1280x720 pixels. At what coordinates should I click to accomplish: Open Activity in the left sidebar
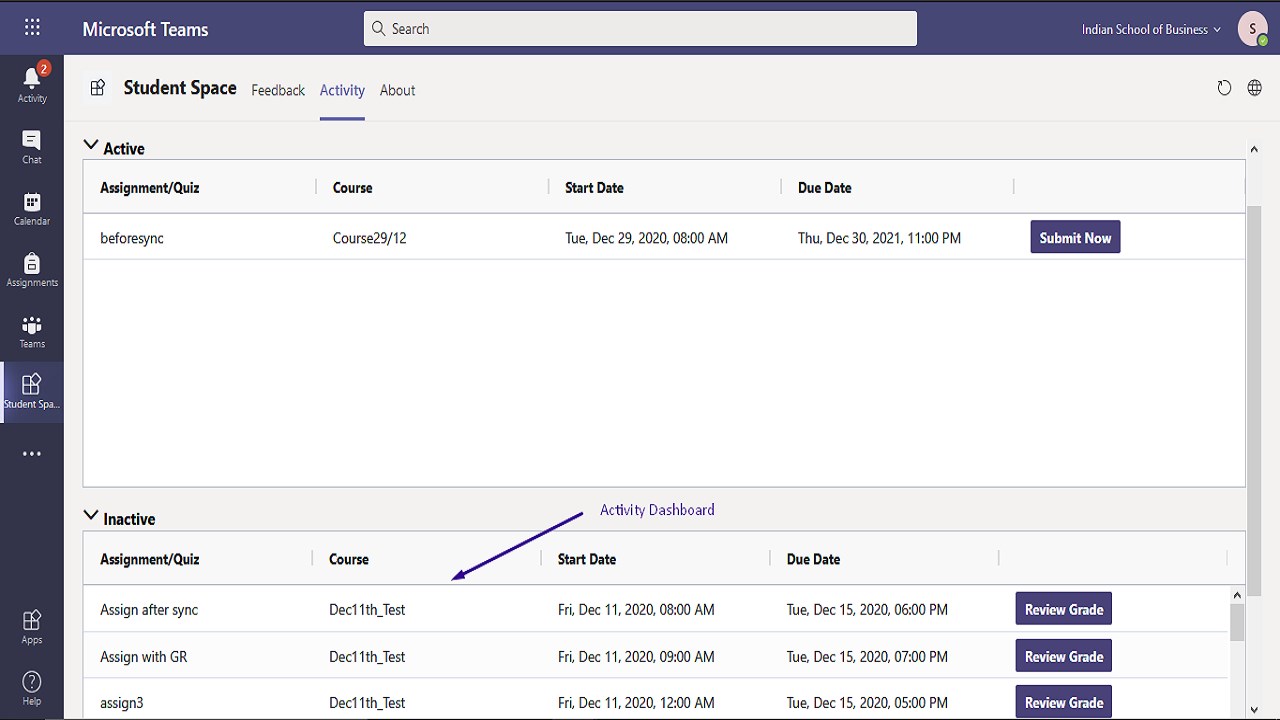(x=32, y=83)
